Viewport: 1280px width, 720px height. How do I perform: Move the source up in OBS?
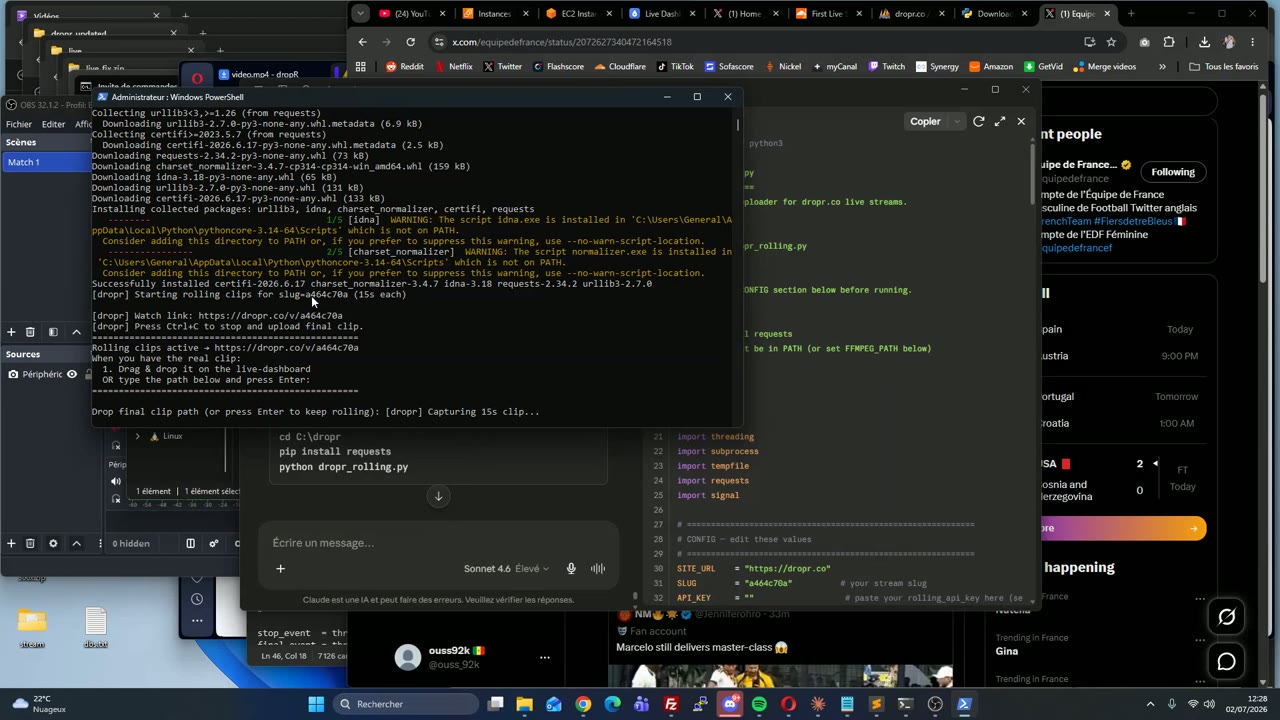(x=76, y=543)
